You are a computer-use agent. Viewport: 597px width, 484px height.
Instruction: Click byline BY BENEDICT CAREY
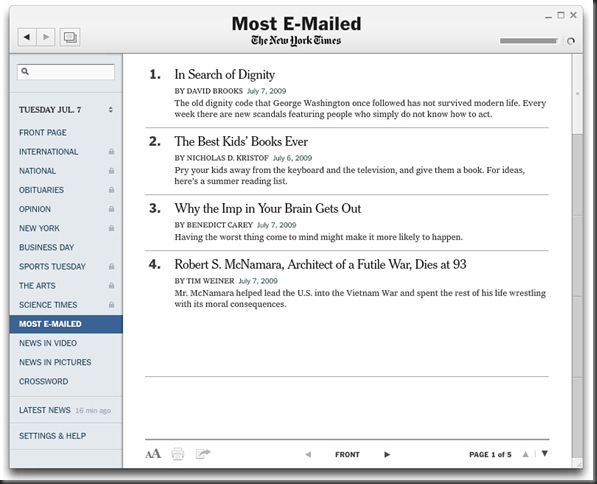214,225
